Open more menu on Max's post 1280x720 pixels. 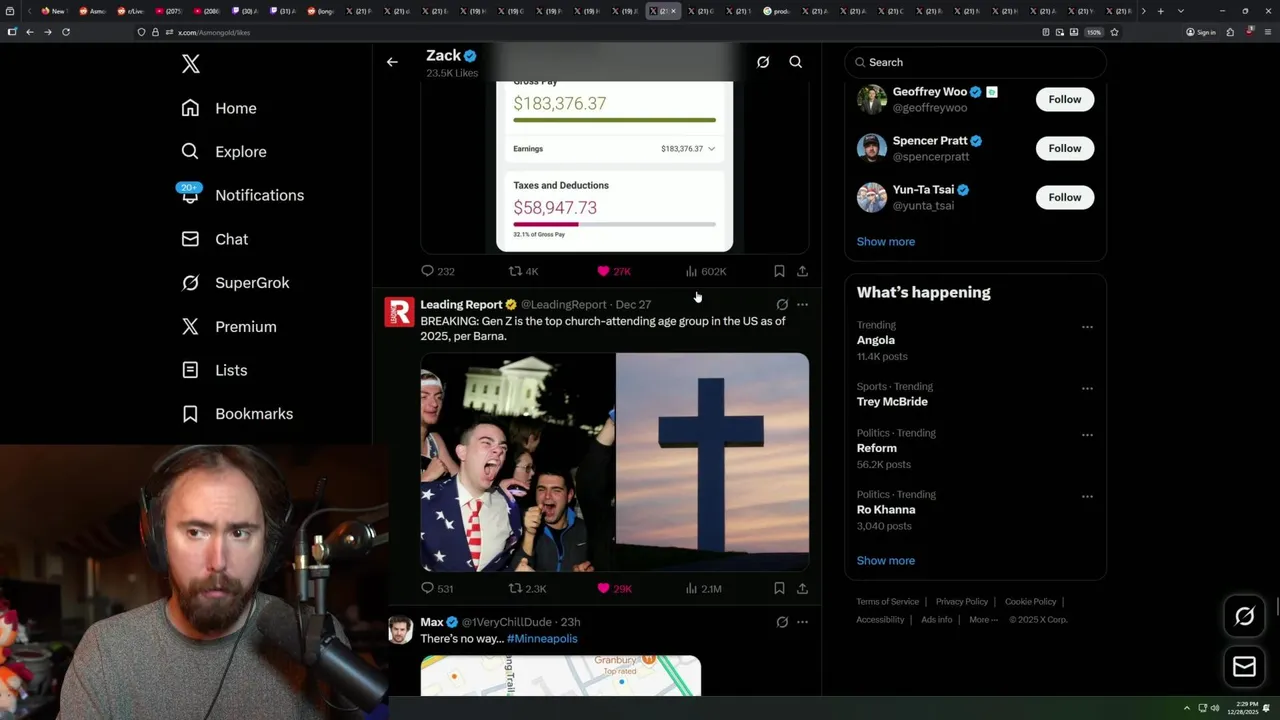point(802,622)
